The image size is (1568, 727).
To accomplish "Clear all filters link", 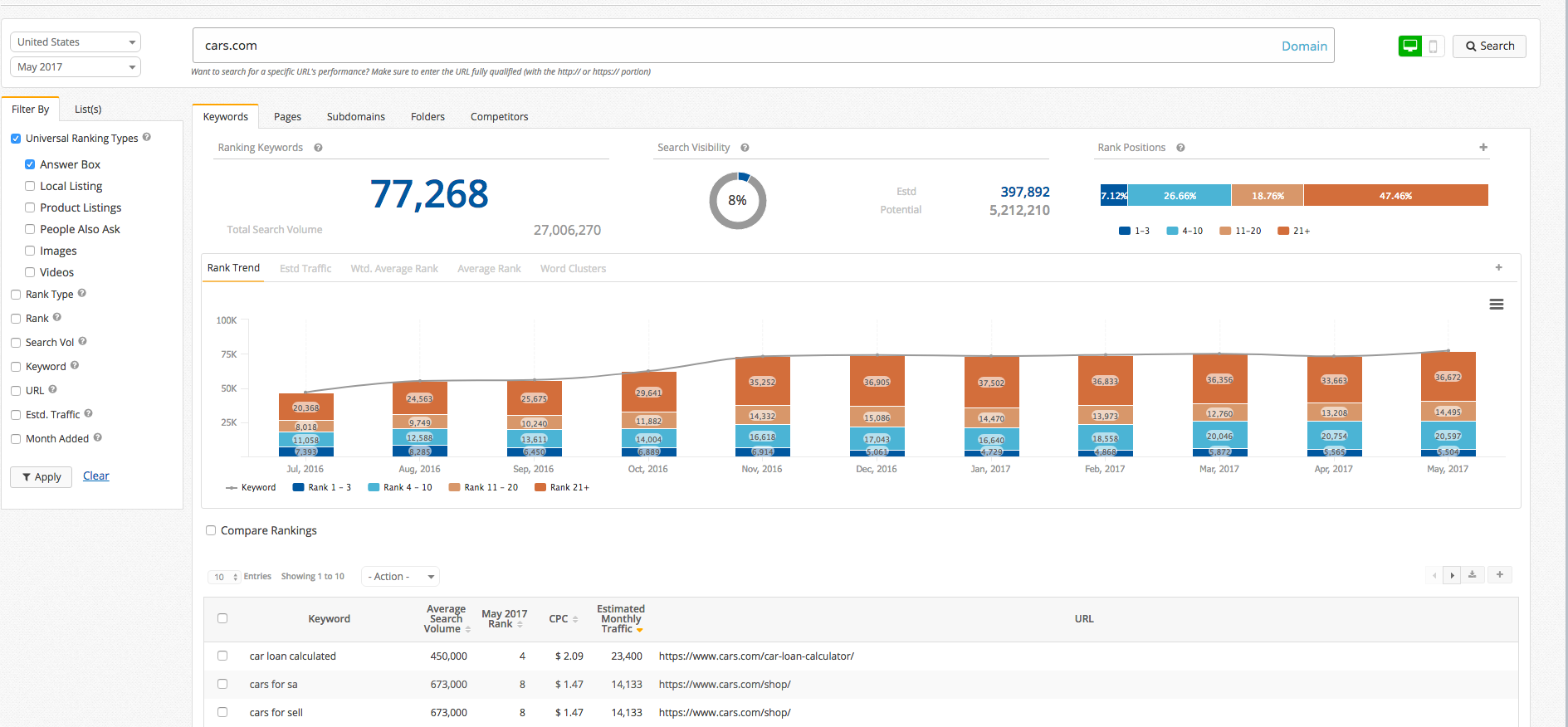I will (96, 476).
